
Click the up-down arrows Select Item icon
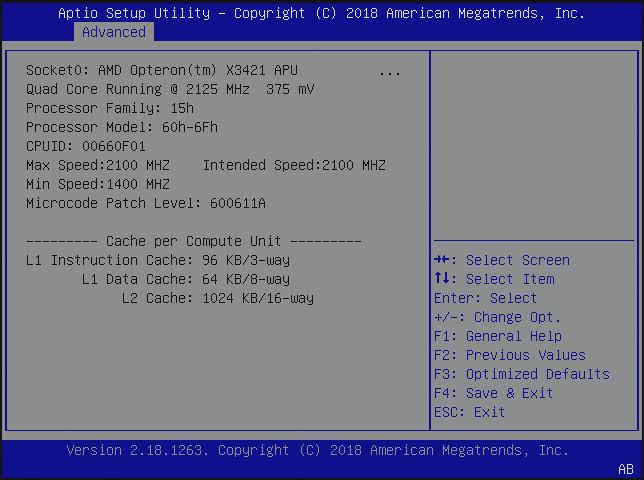click(x=442, y=278)
